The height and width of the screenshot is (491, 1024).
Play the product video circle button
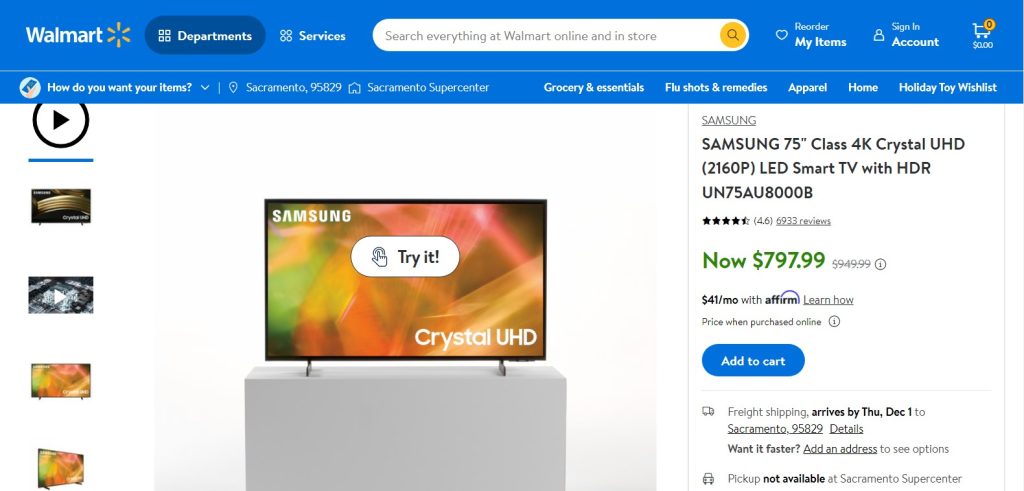61,120
